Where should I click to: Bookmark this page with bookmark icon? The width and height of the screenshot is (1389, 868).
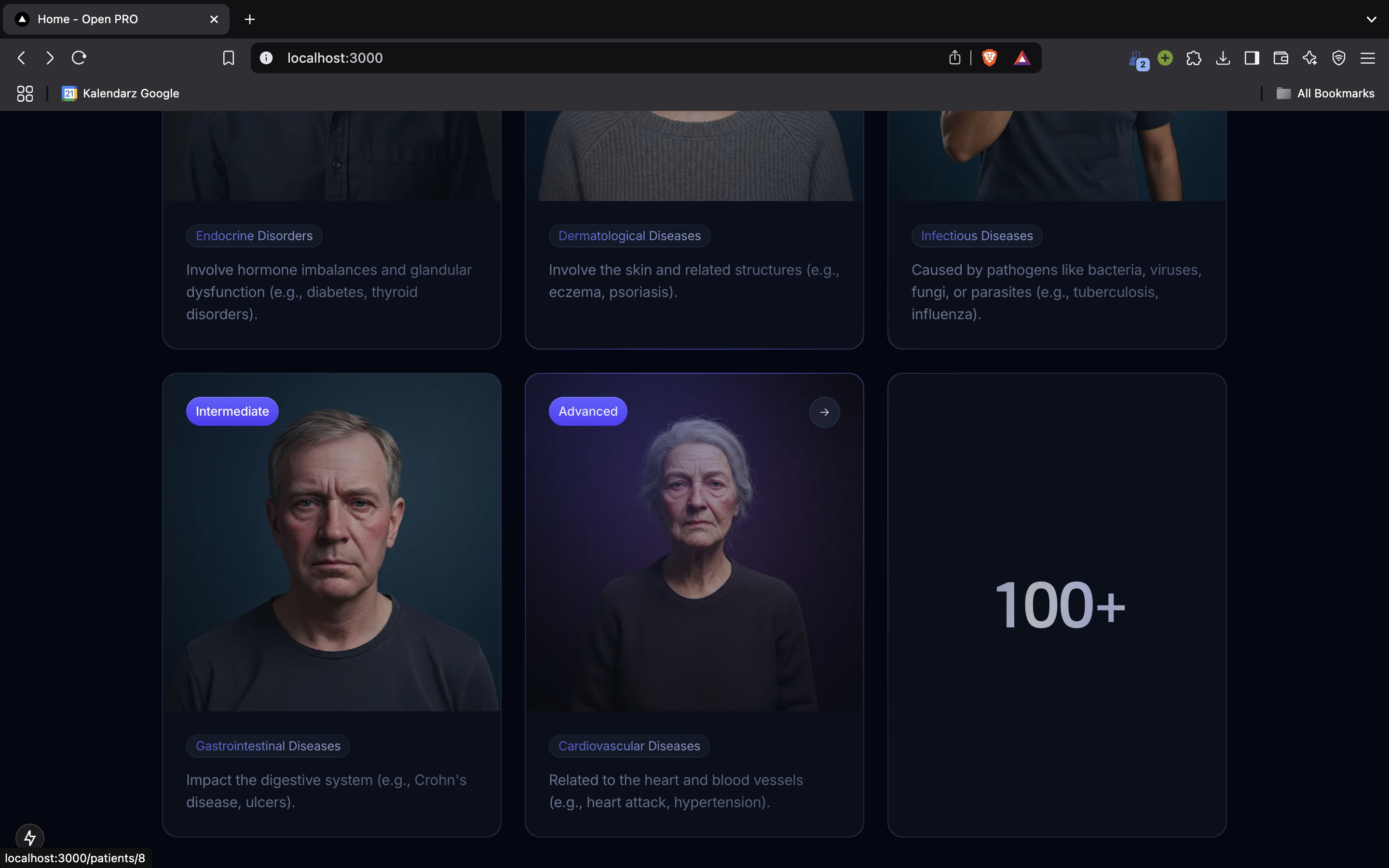pos(229,58)
